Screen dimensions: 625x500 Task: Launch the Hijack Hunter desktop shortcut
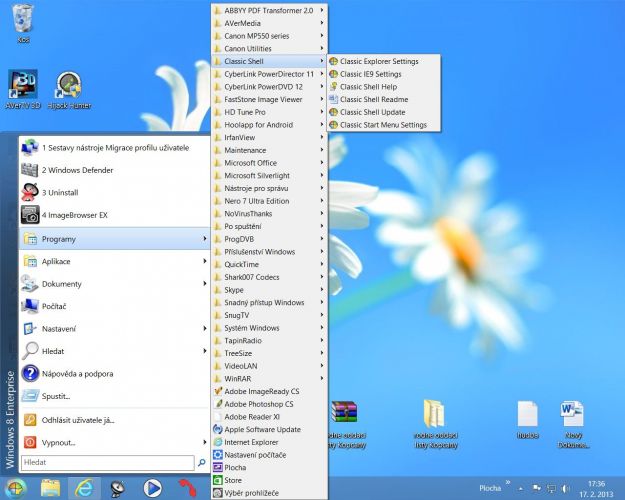69,90
